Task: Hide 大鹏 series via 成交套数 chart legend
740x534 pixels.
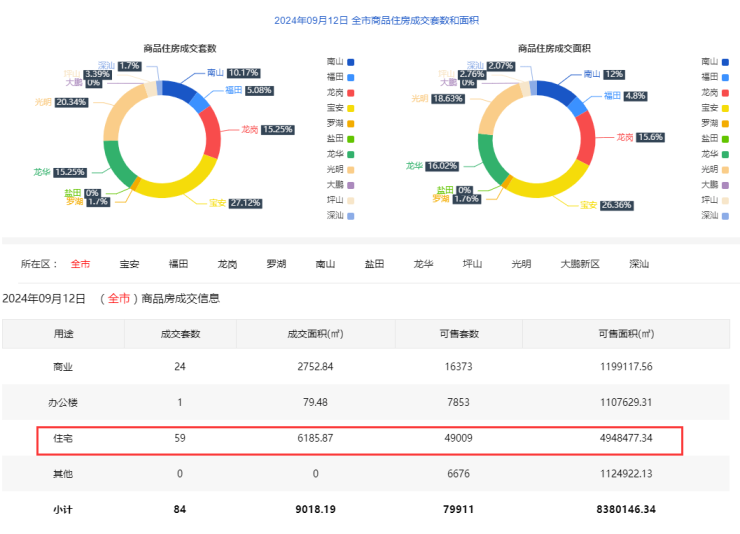Action: tap(339, 184)
